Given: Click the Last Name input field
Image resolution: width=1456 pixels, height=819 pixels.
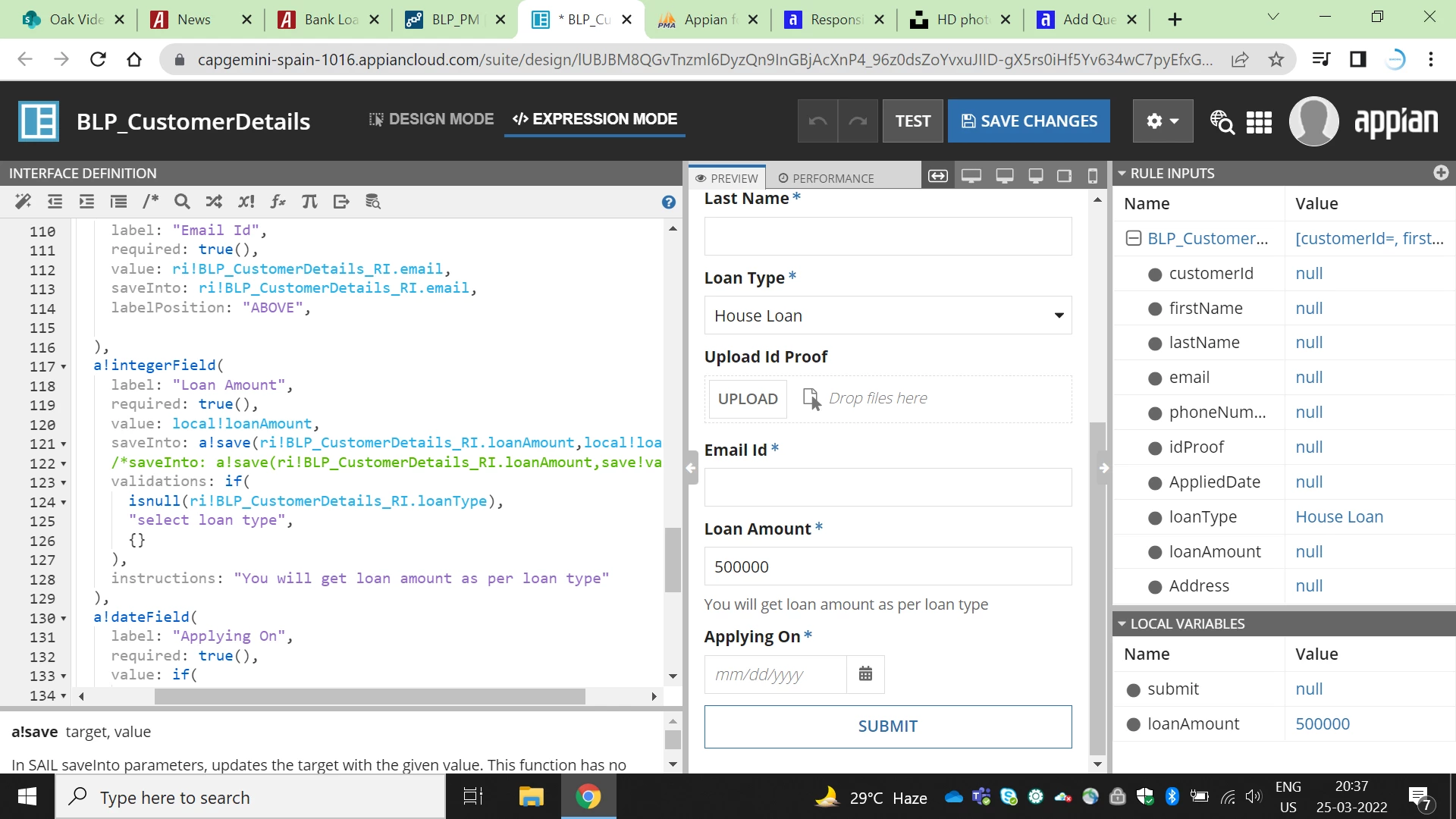Looking at the screenshot, I should pyautogui.click(x=888, y=237).
